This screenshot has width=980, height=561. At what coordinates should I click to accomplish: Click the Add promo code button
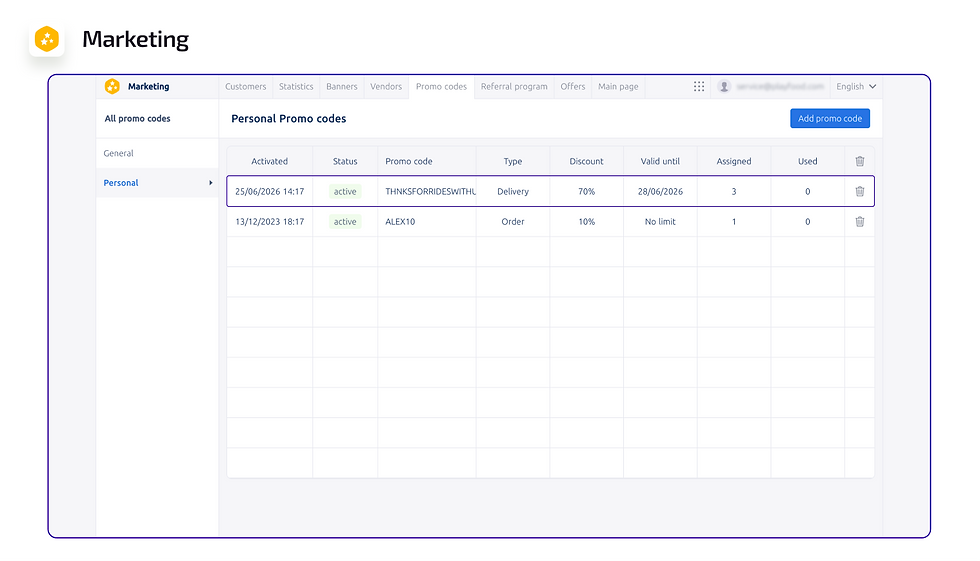(829, 118)
